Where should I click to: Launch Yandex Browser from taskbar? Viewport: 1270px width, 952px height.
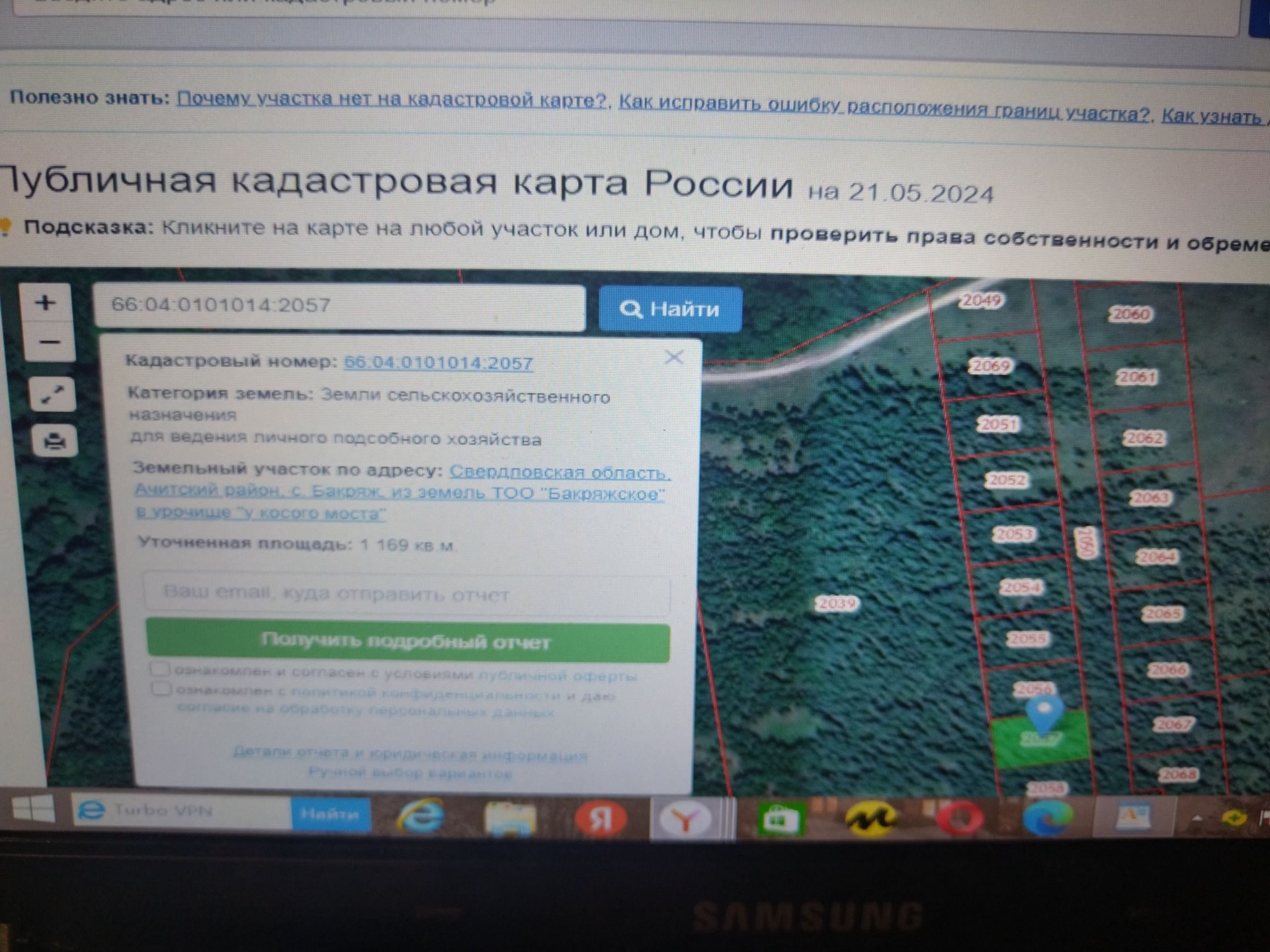click(x=686, y=820)
